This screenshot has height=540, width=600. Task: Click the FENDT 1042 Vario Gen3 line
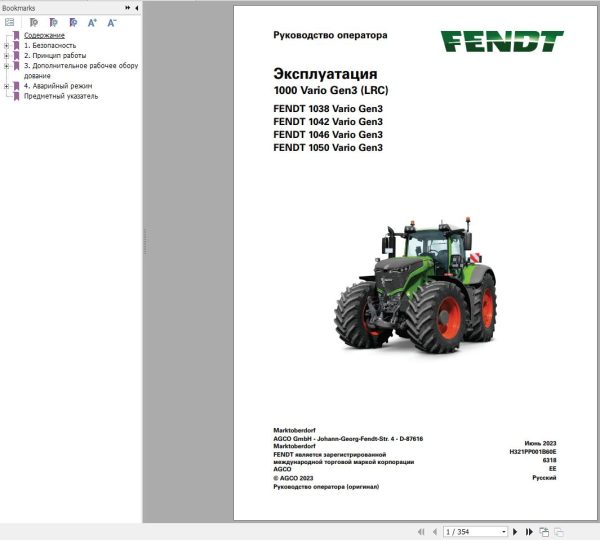[328, 122]
